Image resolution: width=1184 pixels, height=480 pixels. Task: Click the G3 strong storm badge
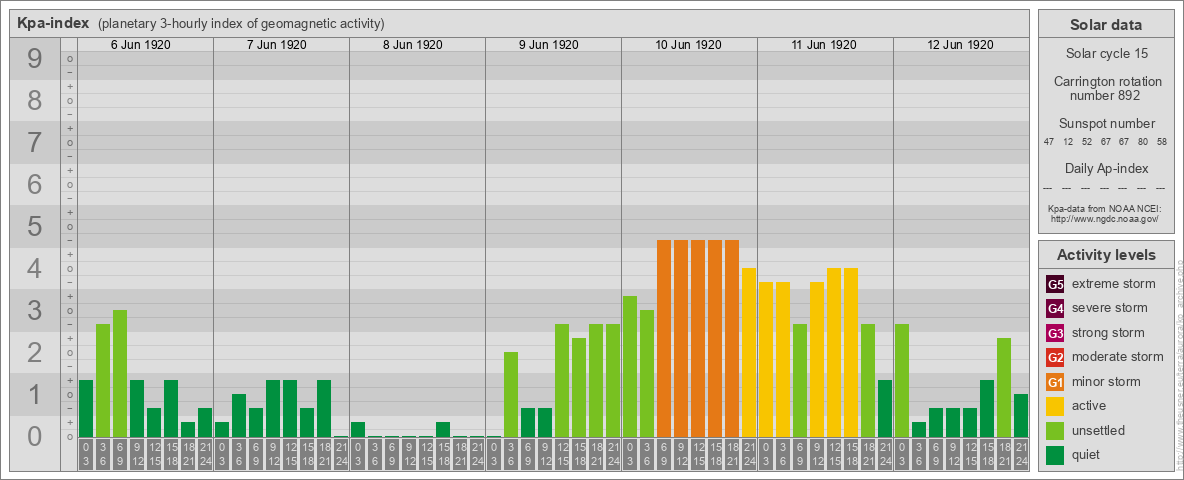(1055, 333)
